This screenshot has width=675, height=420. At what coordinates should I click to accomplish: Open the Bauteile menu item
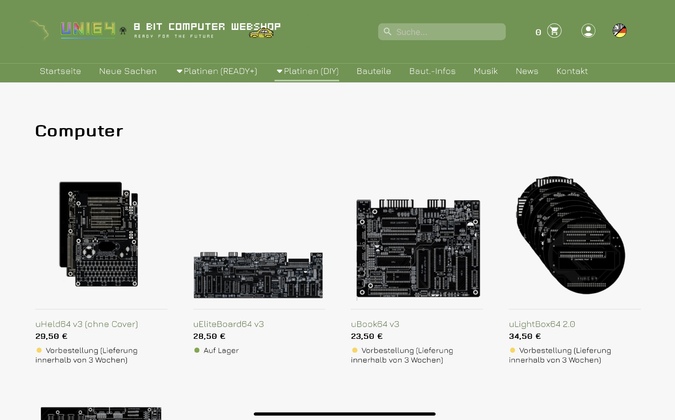click(374, 71)
